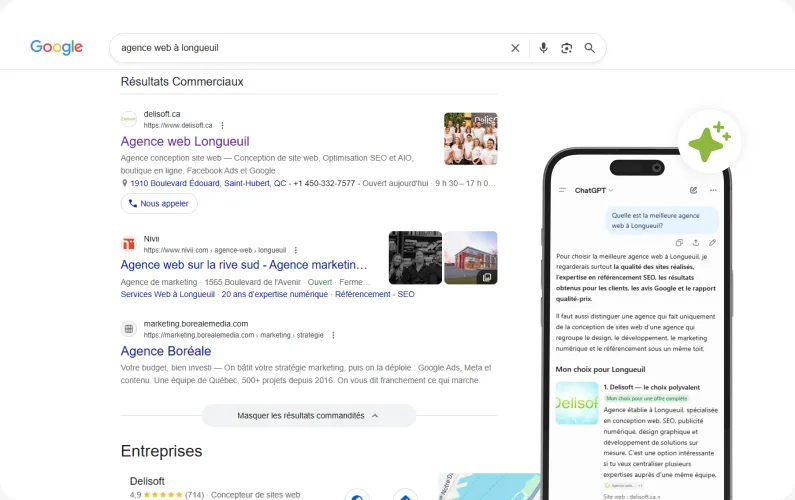Screen dimensions: 795x500
Task: Click the edit pencil icon under the ChatGPT question bubble
Action: point(712,242)
